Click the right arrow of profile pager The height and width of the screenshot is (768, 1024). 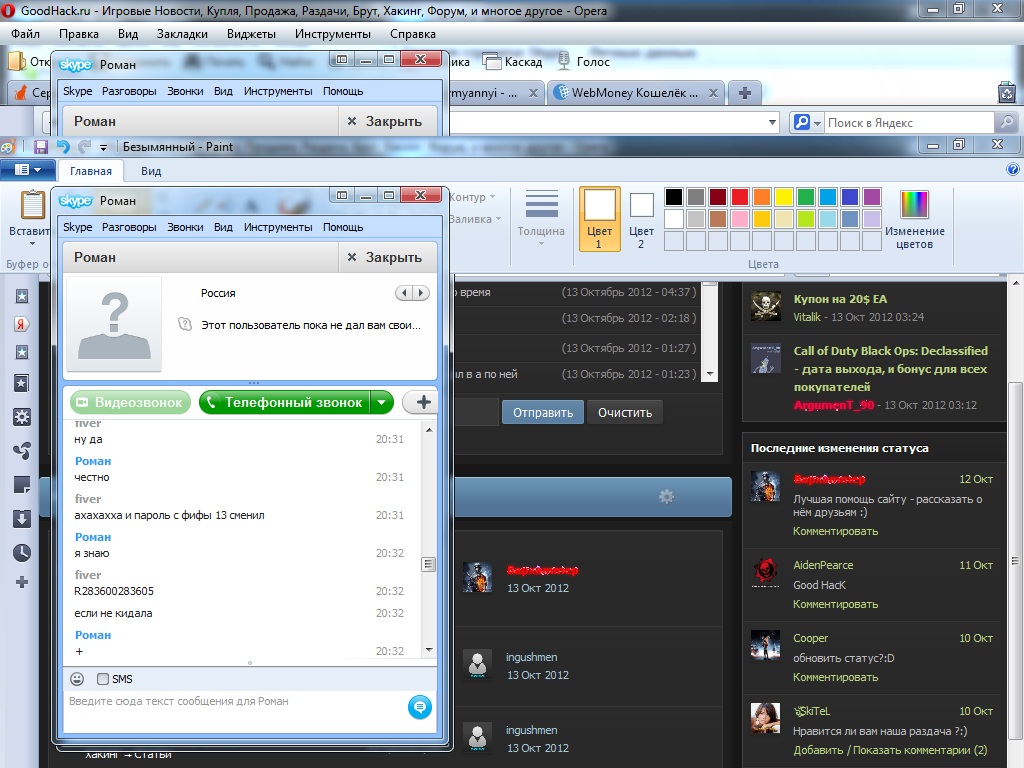tap(421, 293)
